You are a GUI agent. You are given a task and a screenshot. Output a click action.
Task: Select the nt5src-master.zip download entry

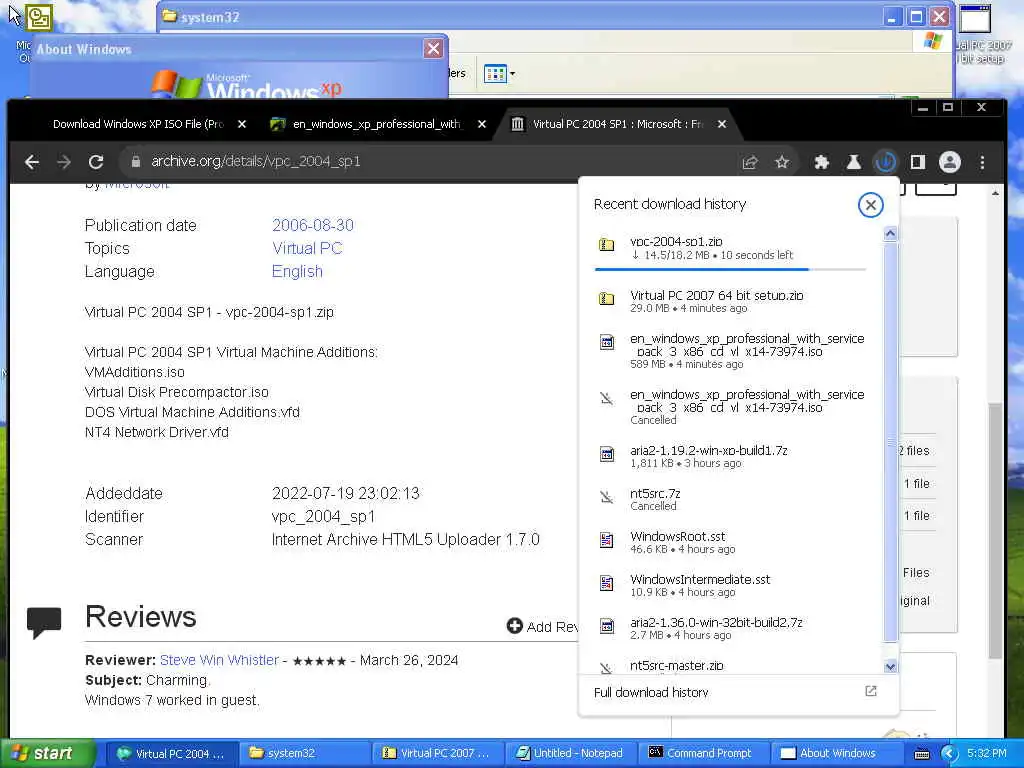pos(731,666)
